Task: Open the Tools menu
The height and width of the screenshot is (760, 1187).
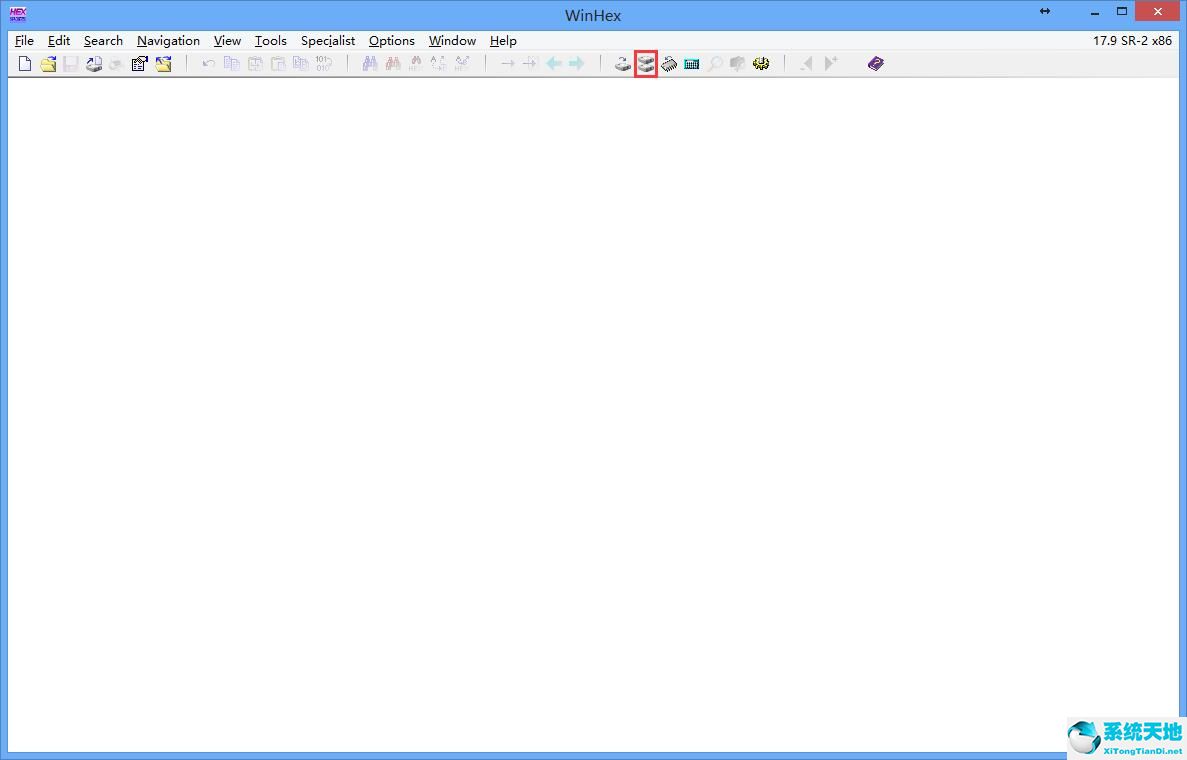Action: [270, 41]
